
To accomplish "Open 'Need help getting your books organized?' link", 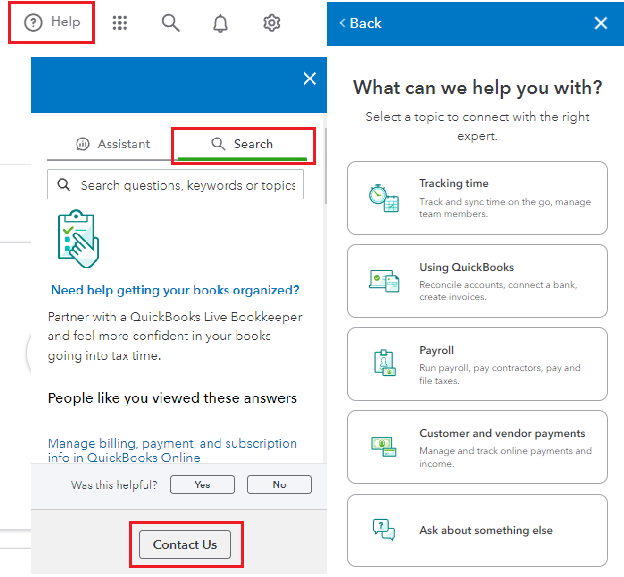I will 175,290.
